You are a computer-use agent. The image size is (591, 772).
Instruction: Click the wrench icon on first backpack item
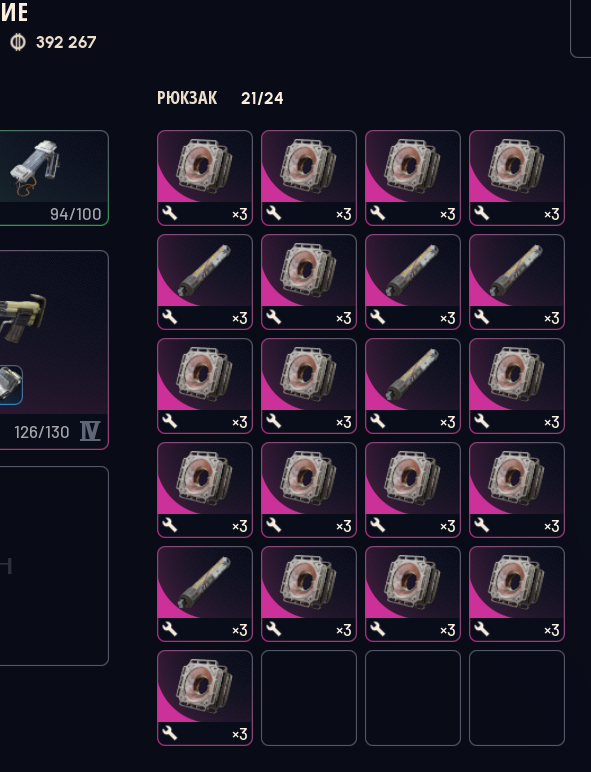coord(169,213)
